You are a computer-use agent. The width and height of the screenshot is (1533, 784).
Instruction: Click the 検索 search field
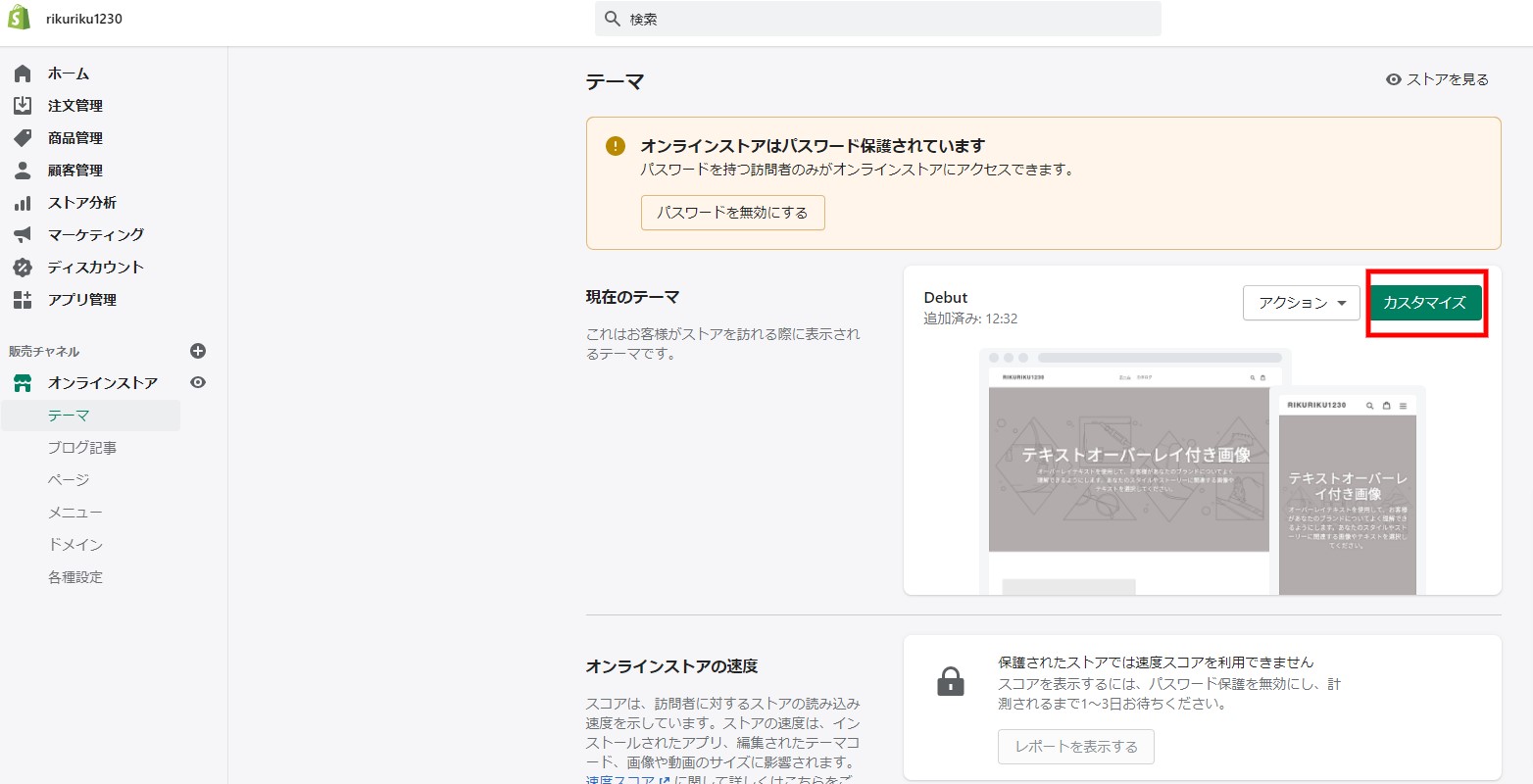coord(877,19)
